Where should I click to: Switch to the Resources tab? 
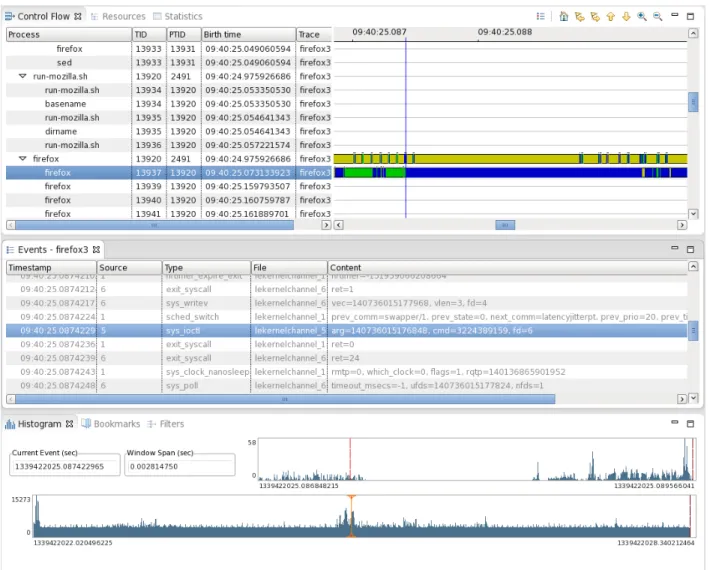pyautogui.click(x=118, y=16)
